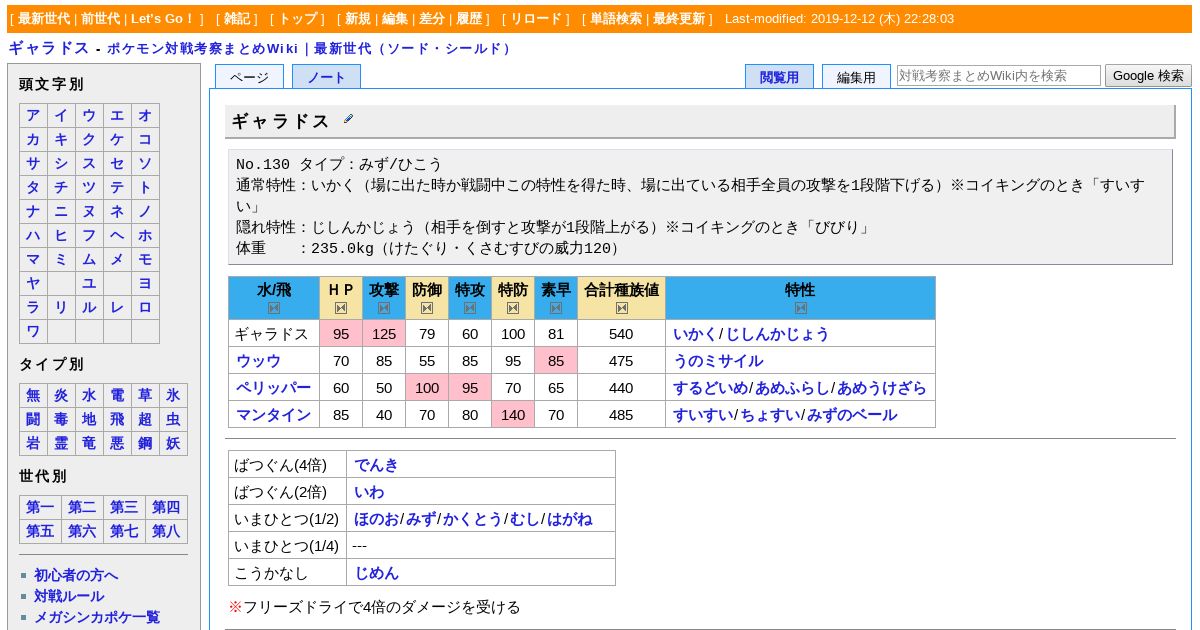This screenshot has height=630, width=1200.
Task: Sort table by 素早 column icon
Action: tap(556, 308)
